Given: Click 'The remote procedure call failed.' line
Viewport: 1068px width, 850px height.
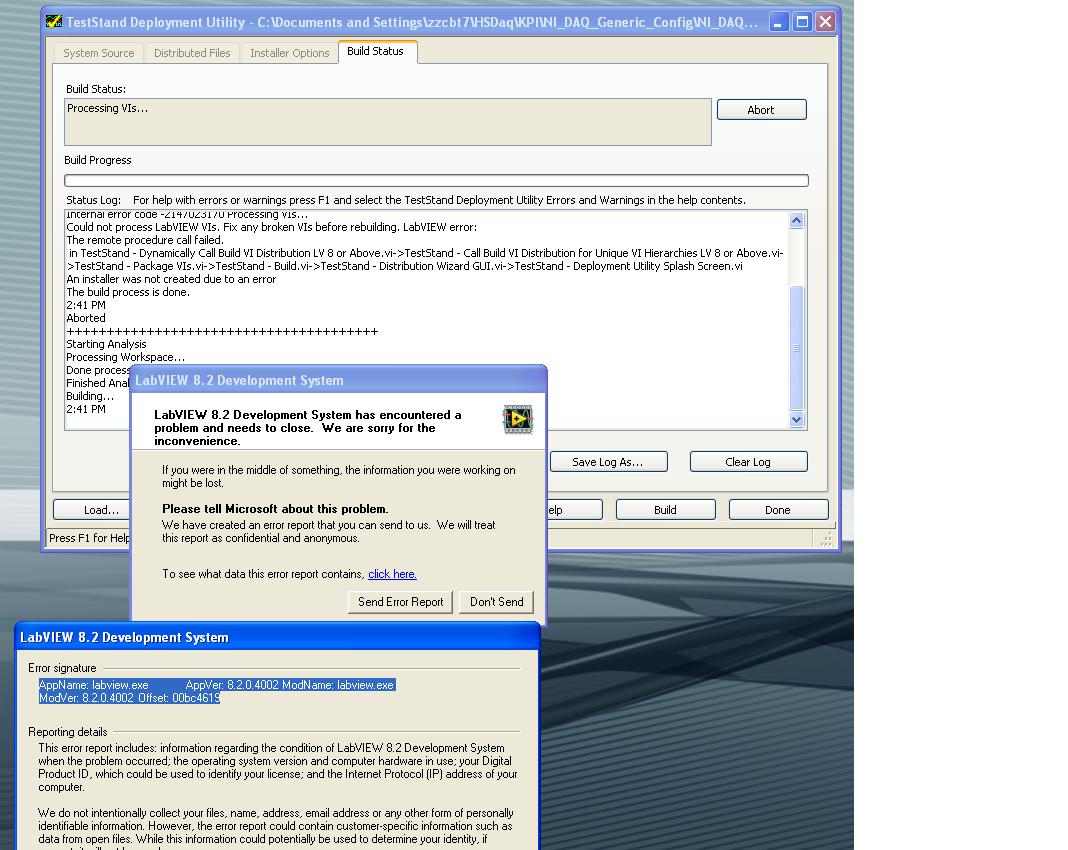Looking at the screenshot, I should point(145,240).
